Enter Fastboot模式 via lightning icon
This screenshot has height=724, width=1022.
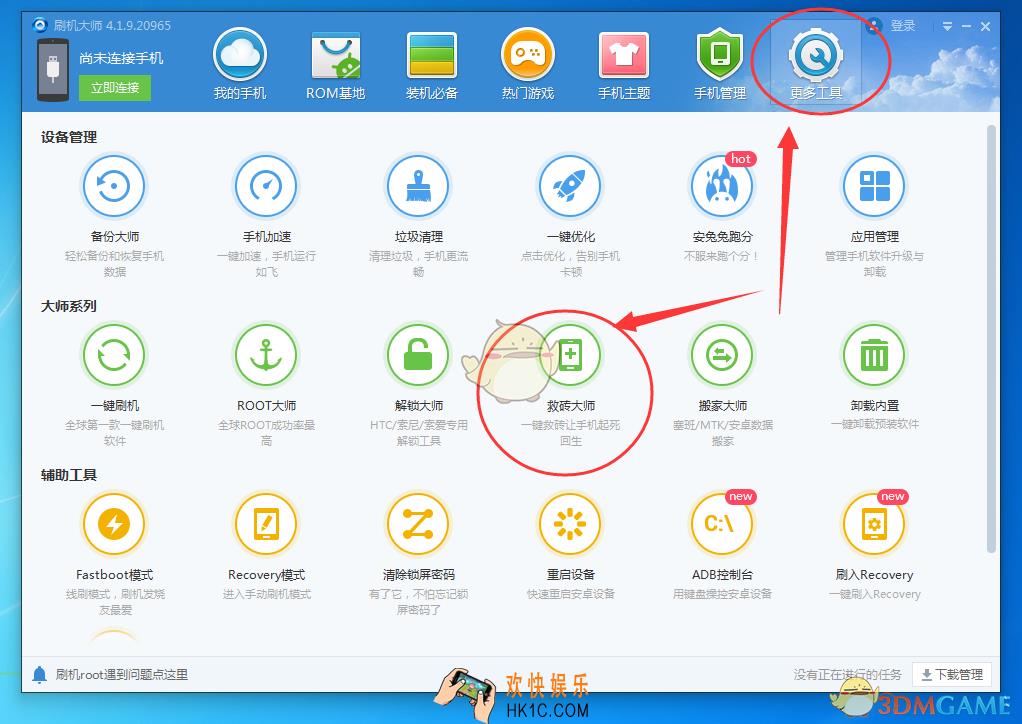point(114,524)
